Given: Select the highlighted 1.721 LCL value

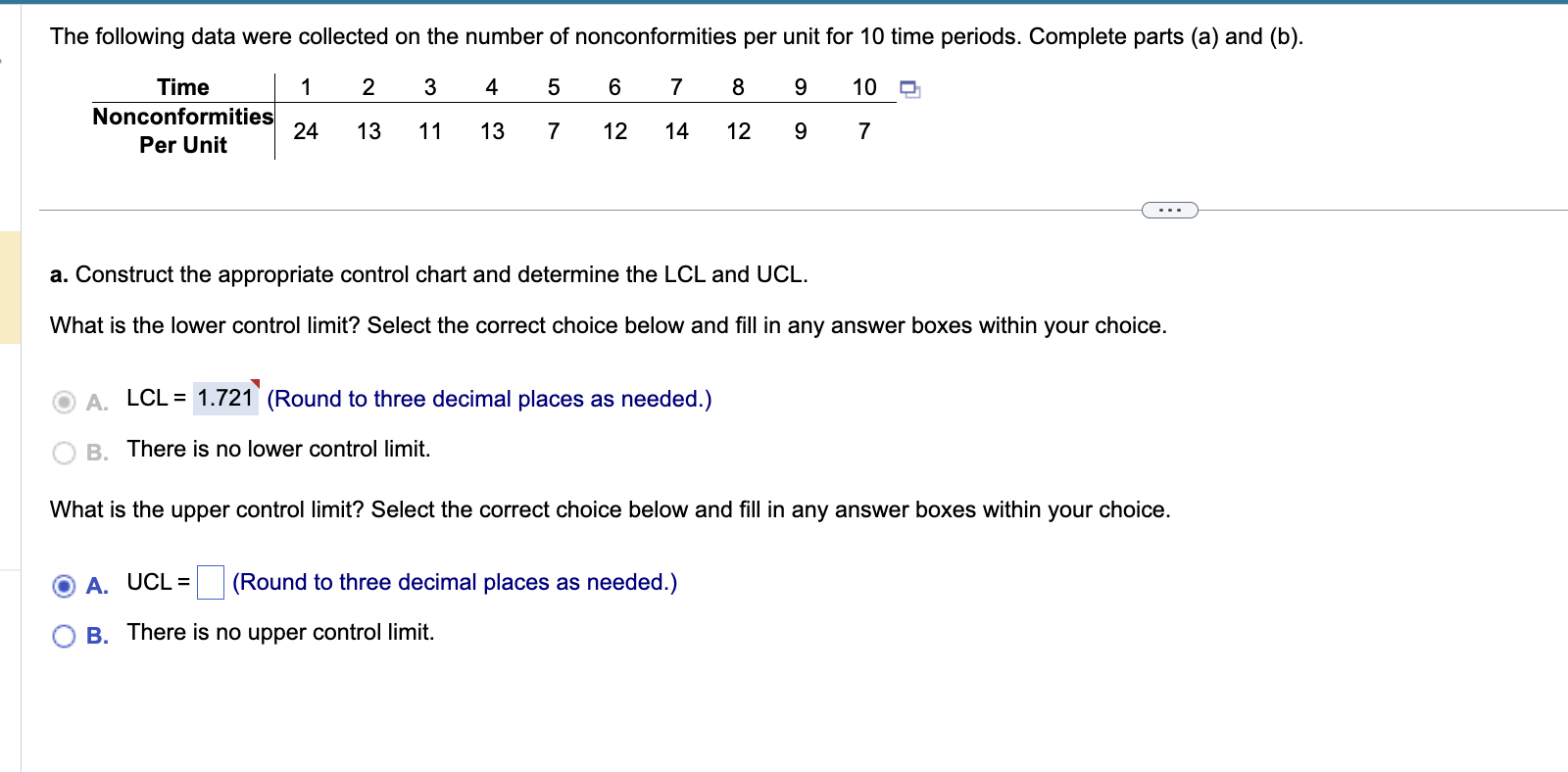Looking at the screenshot, I should [223, 399].
